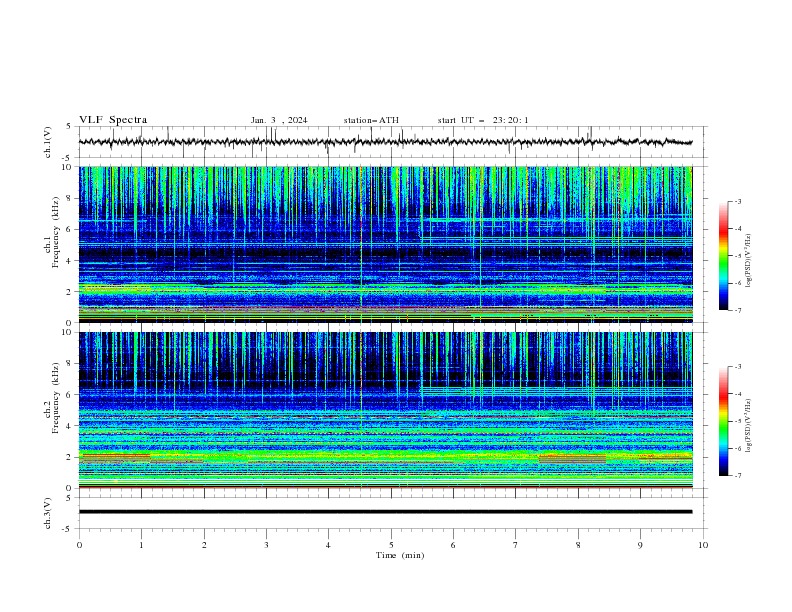Click time axis tick label "5"
This screenshot has height=612, width=792.
click(x=391, y=545)
